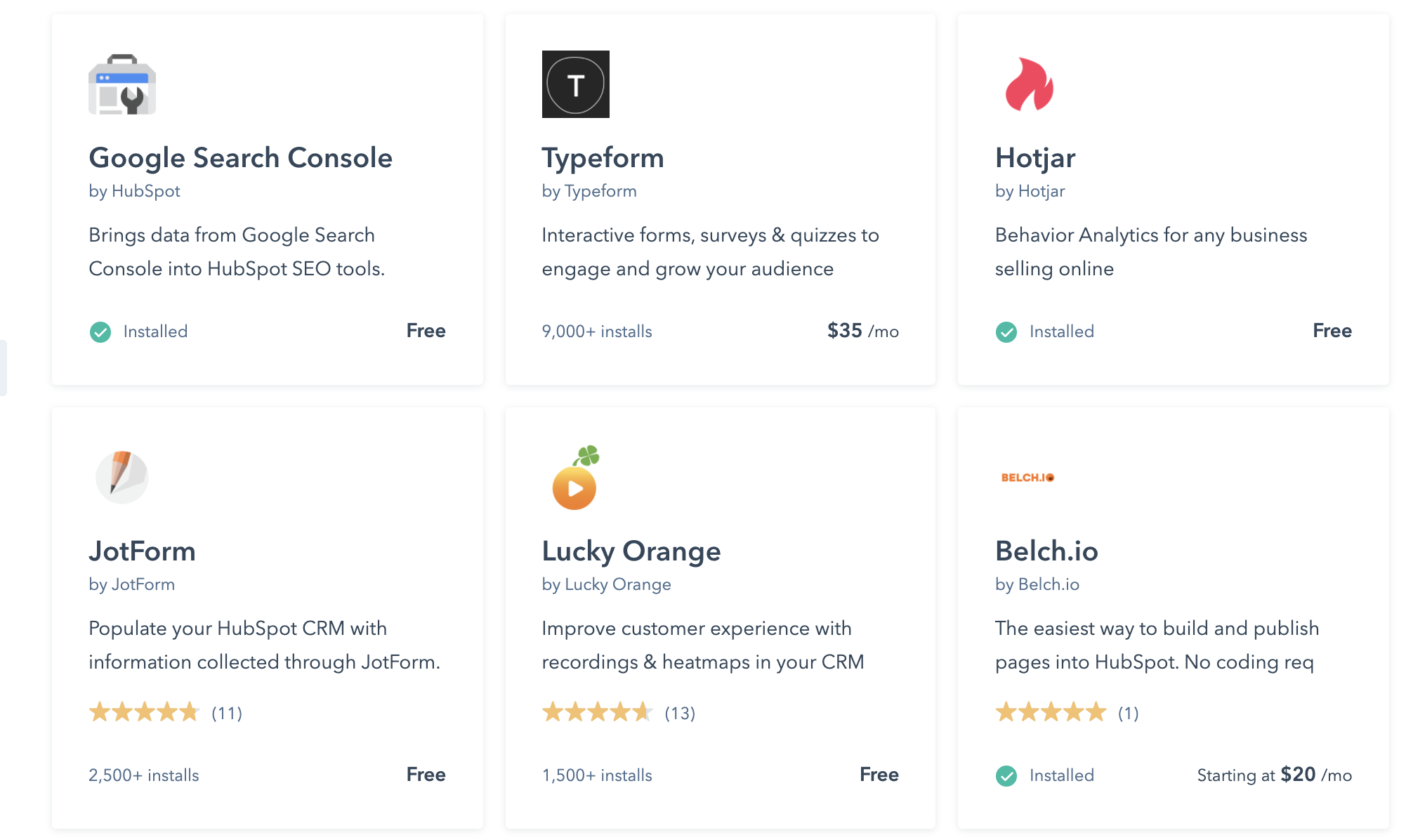This screenshot has width=1406, height=840.
Task: Select the Belch.io logo
Action: click(1027, 478)
